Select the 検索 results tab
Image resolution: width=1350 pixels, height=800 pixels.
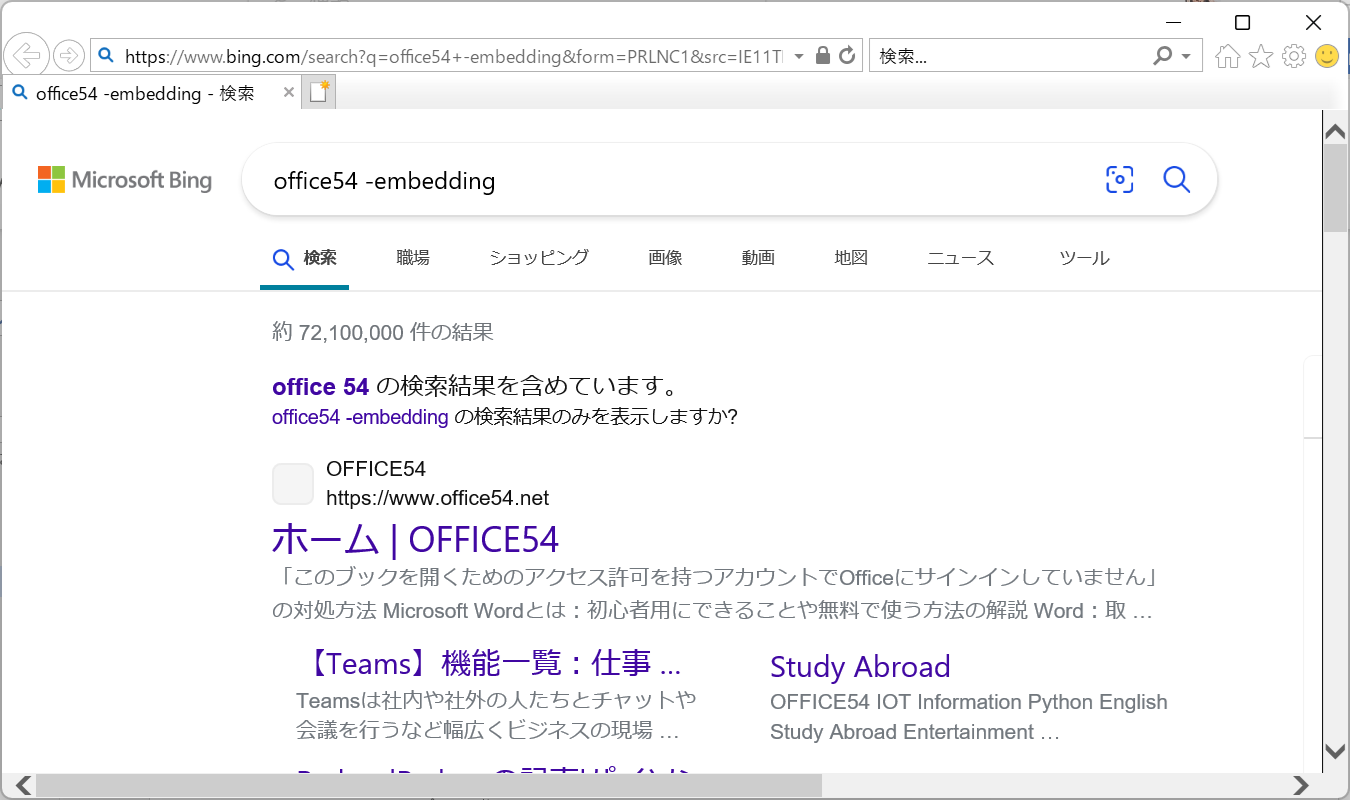coord(305,258)
